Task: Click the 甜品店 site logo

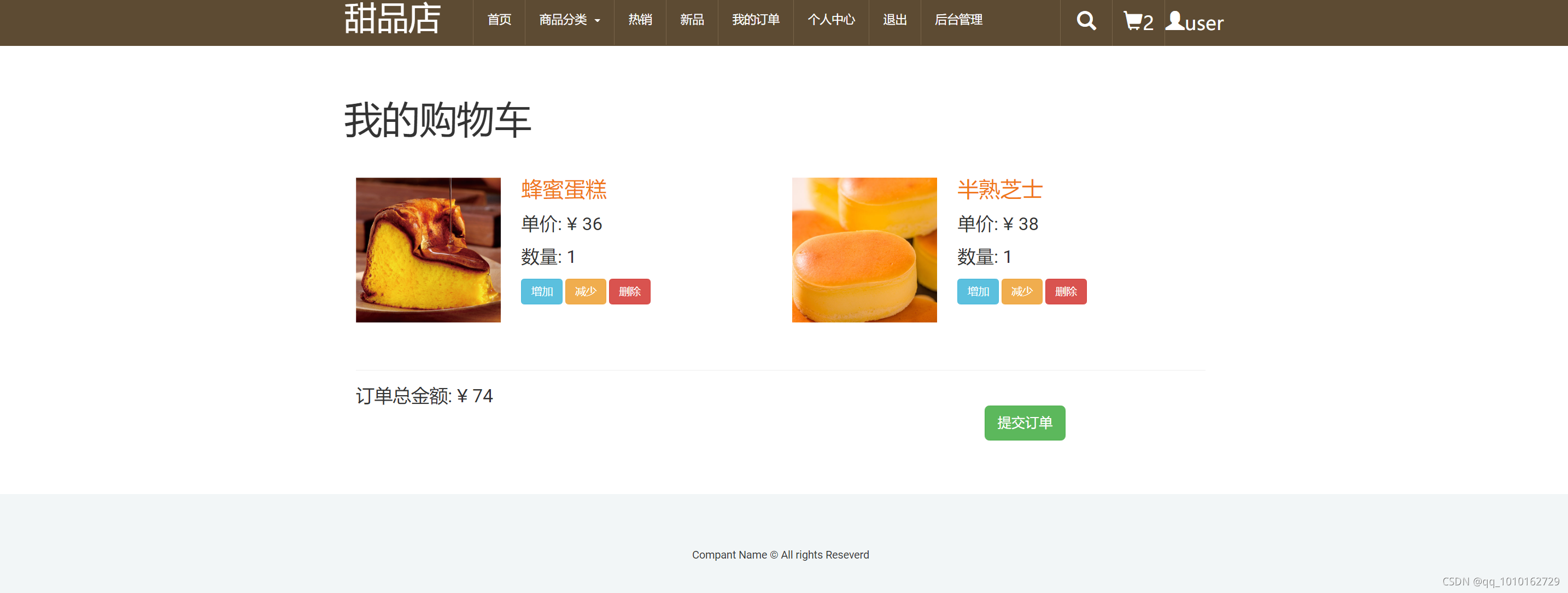Action: [392, 19]
